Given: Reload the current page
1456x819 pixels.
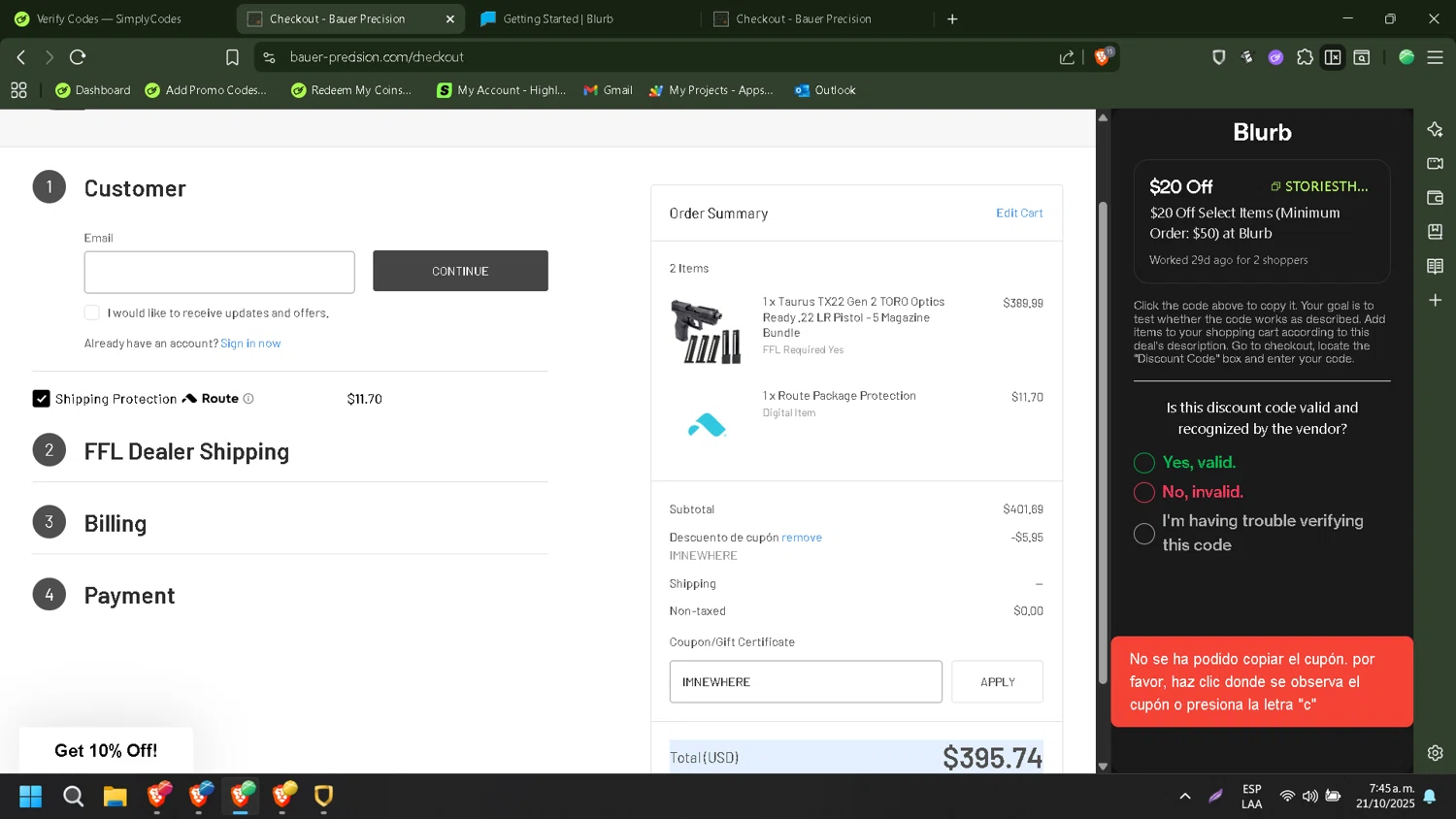Looking at the screenshot, I should [x=79, y=57].
